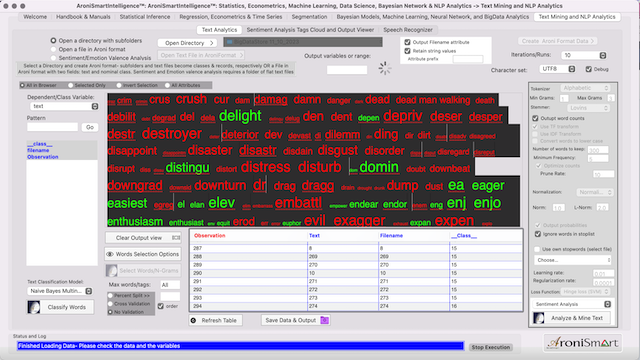The width and height of the screenshot is (640, 360).
Task: Click the moon icon beside Analyze & Mine Text
Action: 539,318
